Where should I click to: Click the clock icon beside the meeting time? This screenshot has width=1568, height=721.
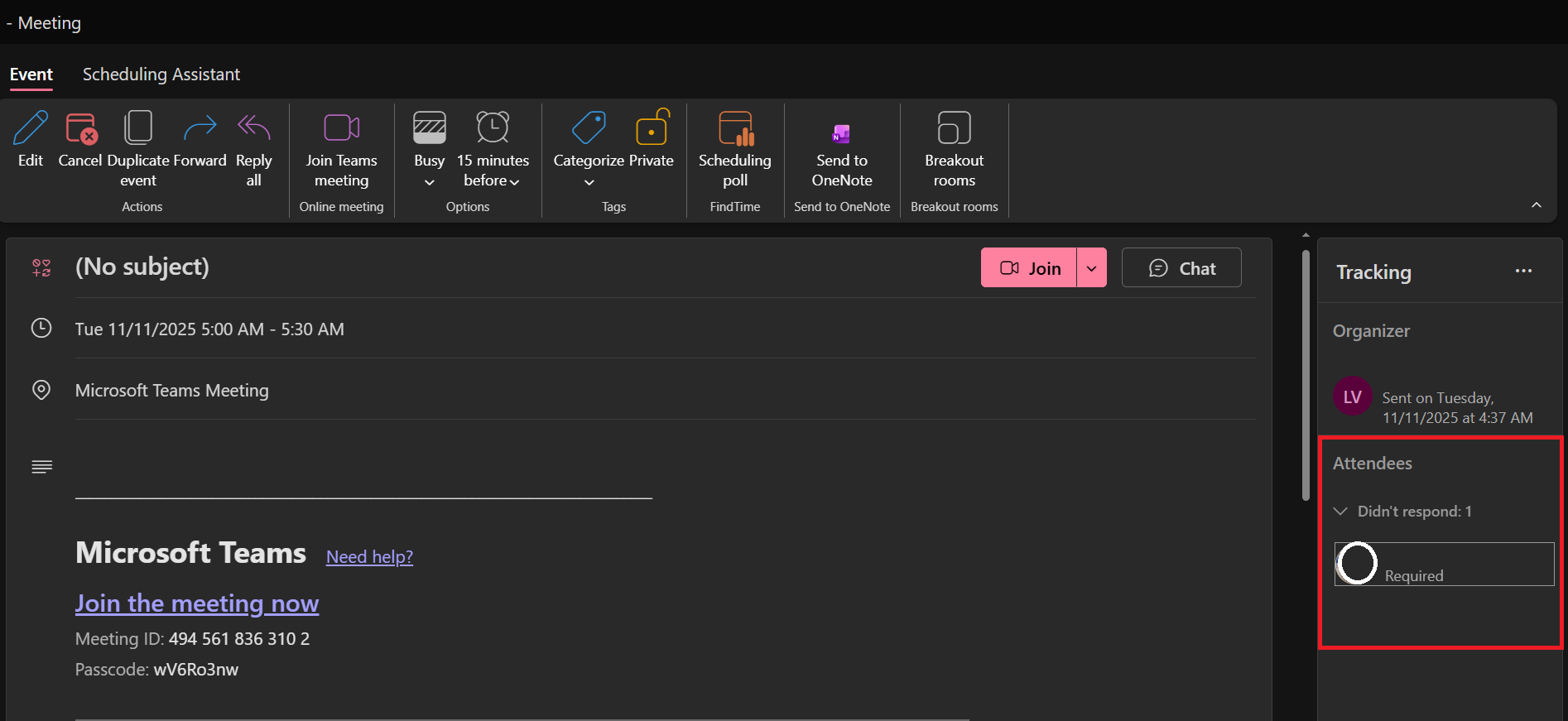click(41, 328)
